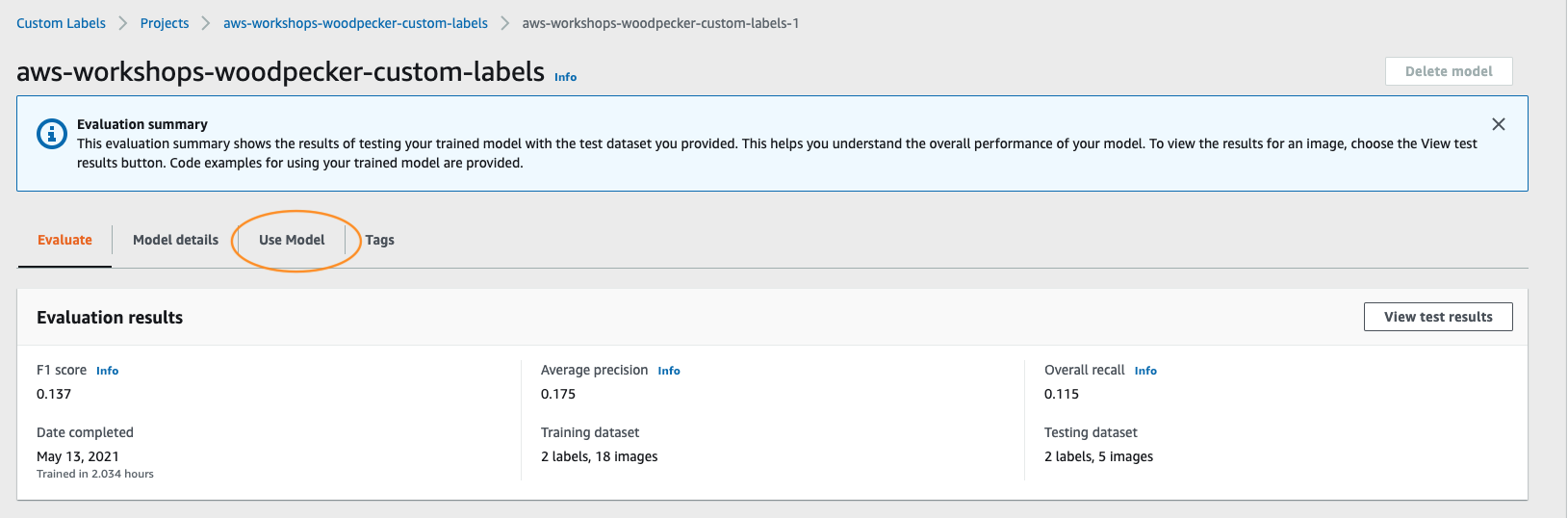Click the View test results button
1568x518 pixels.
pyautogui.click(x=1438, y=317)
